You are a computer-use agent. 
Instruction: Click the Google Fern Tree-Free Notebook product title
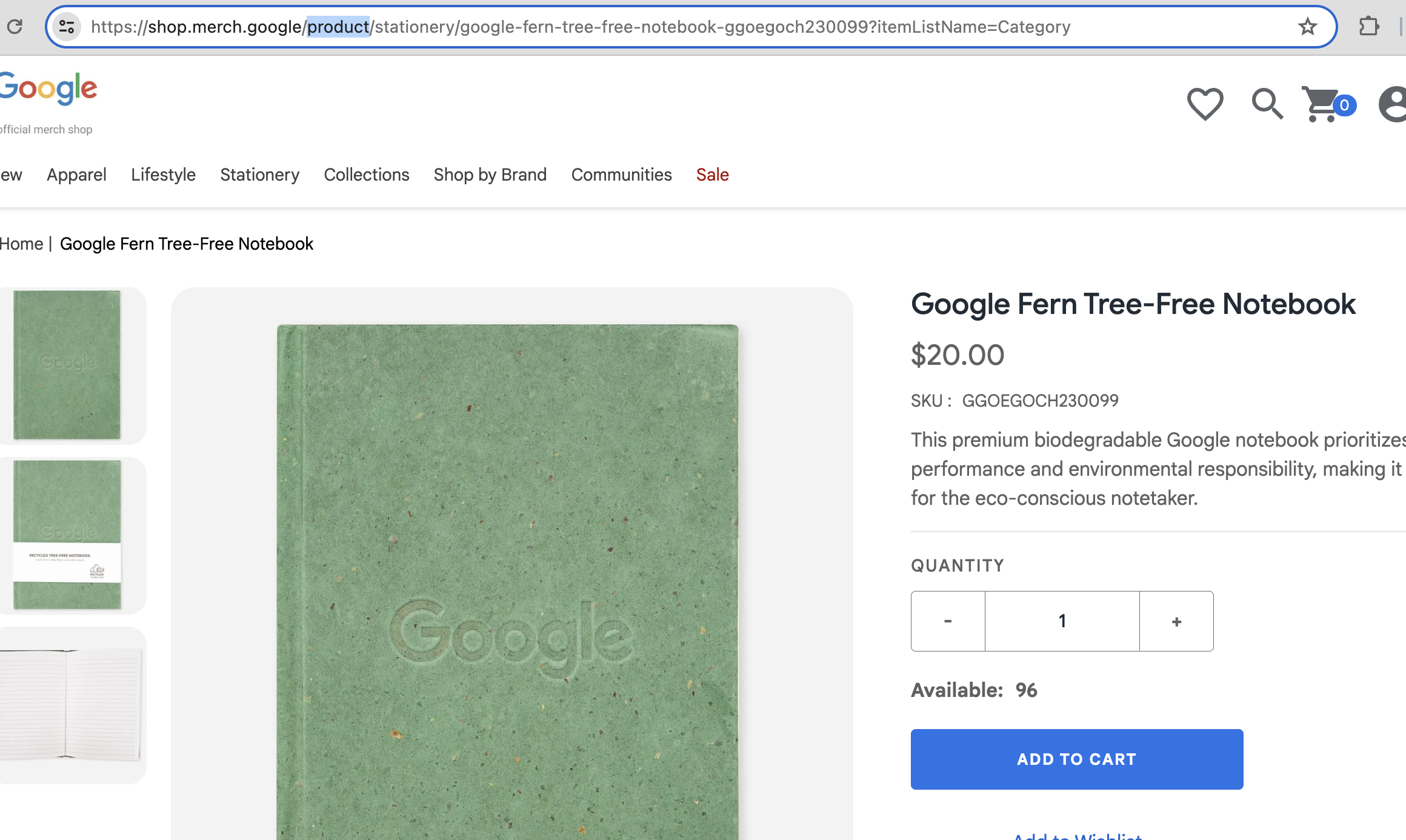[x=1133, y=304]
